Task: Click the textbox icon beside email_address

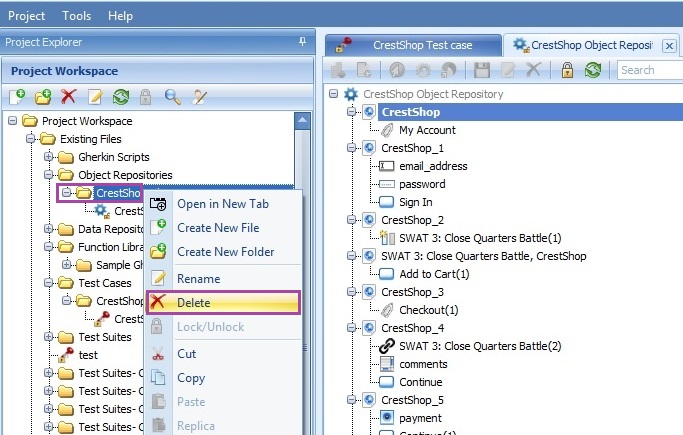Action: 386,166
